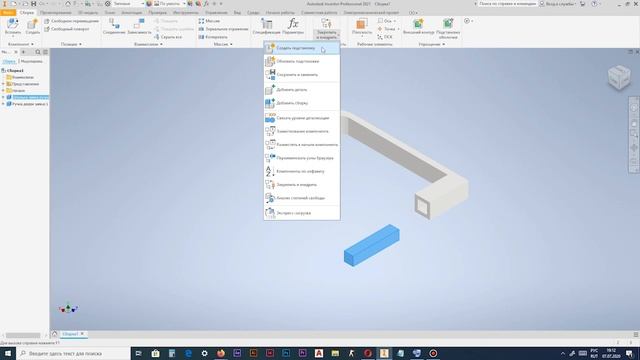
Task: Expand the Массив panel dropdown
Action: point(223,44)
